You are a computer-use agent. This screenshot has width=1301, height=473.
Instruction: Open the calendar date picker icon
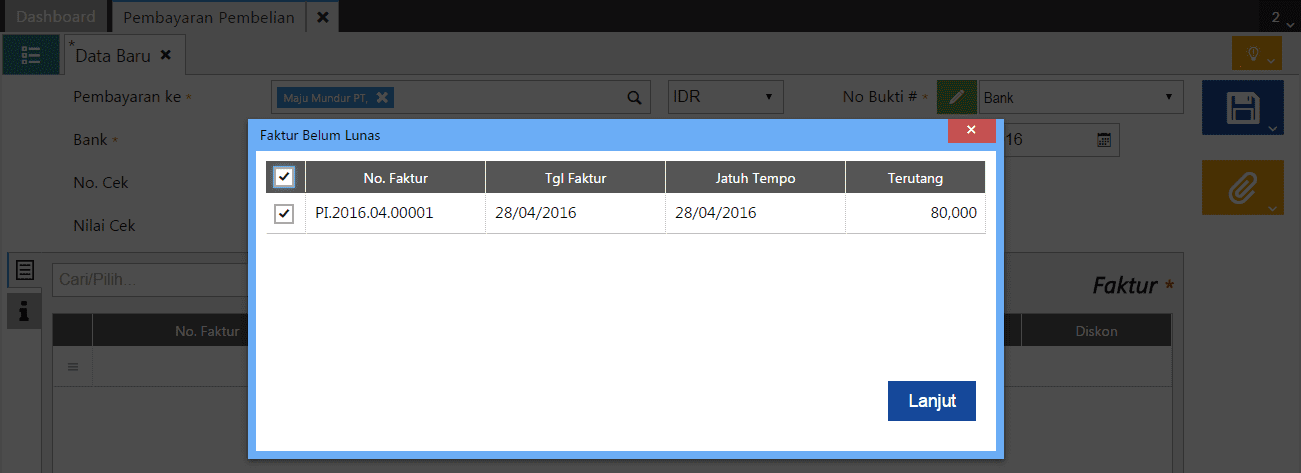(x=1104, y=140)
